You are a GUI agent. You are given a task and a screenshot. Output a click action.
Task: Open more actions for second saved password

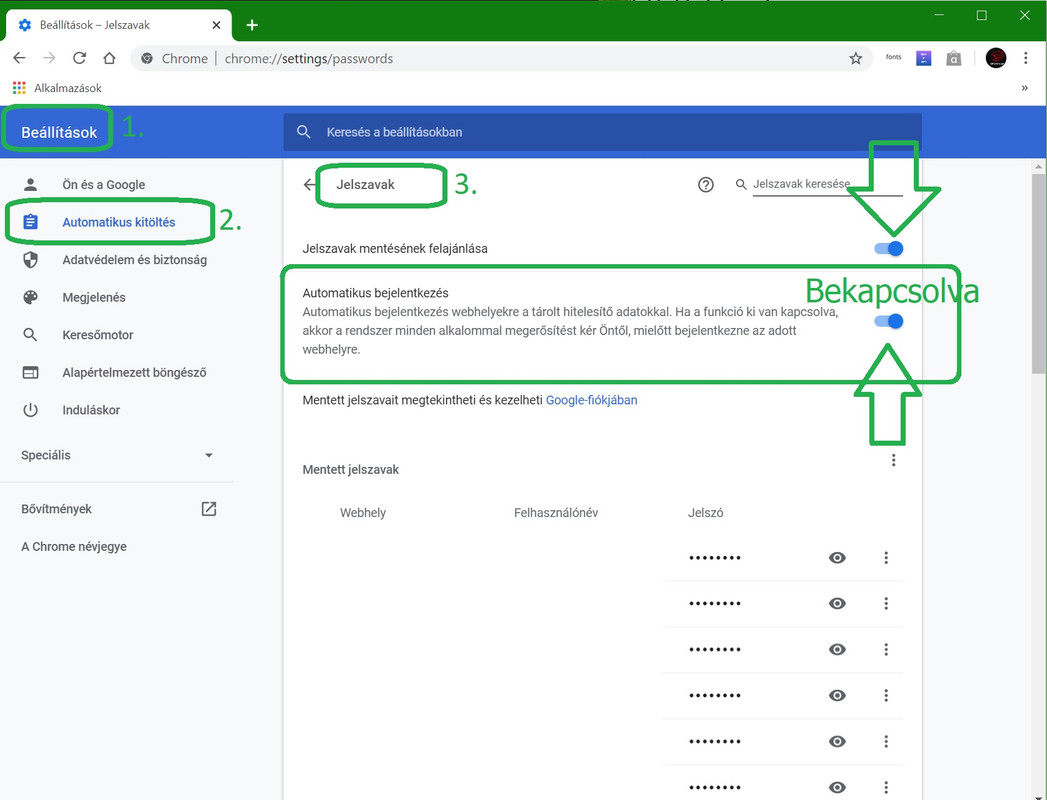point(886,604)
